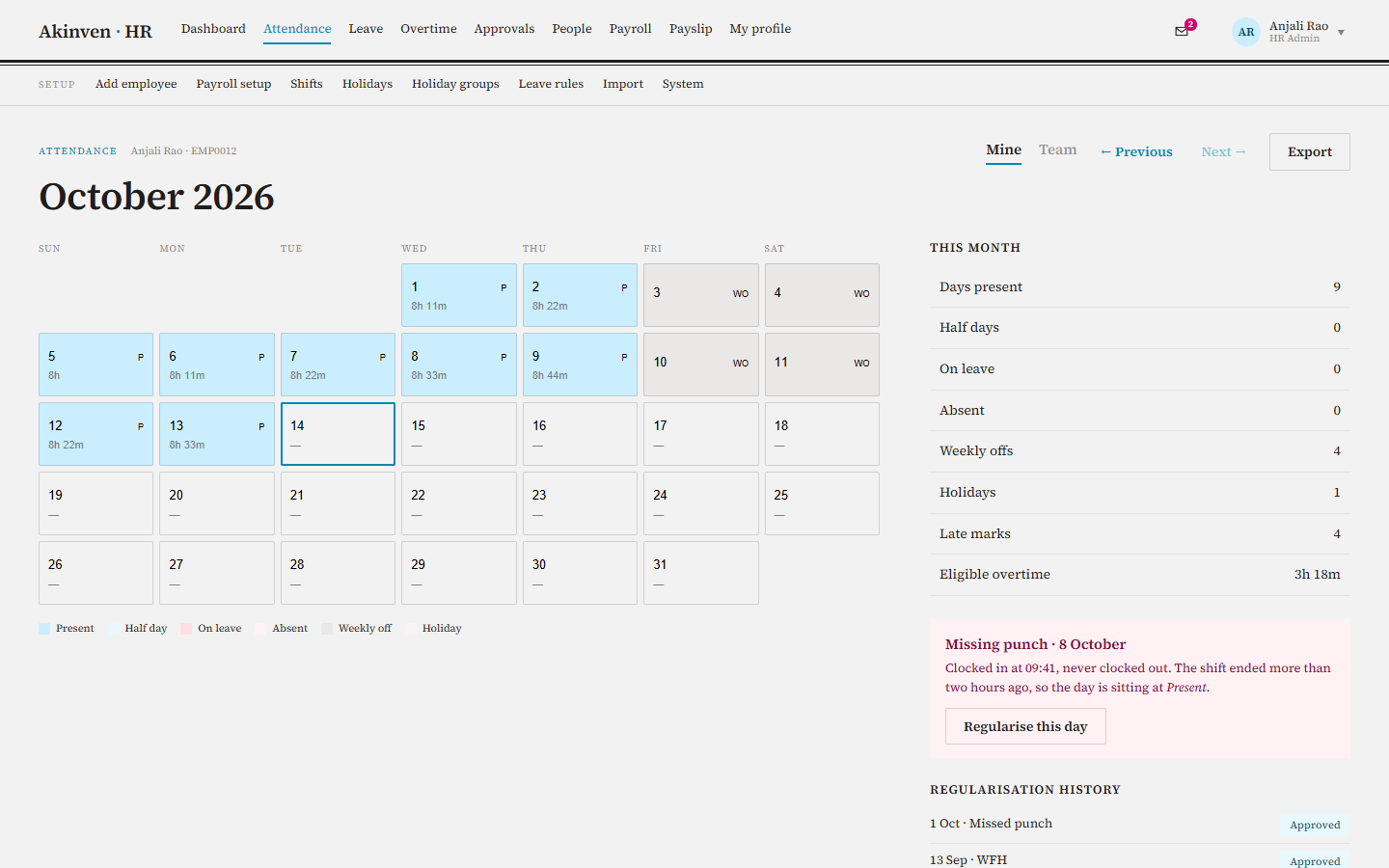
Task: Go to the Previous month
Action: point(1136,151)
